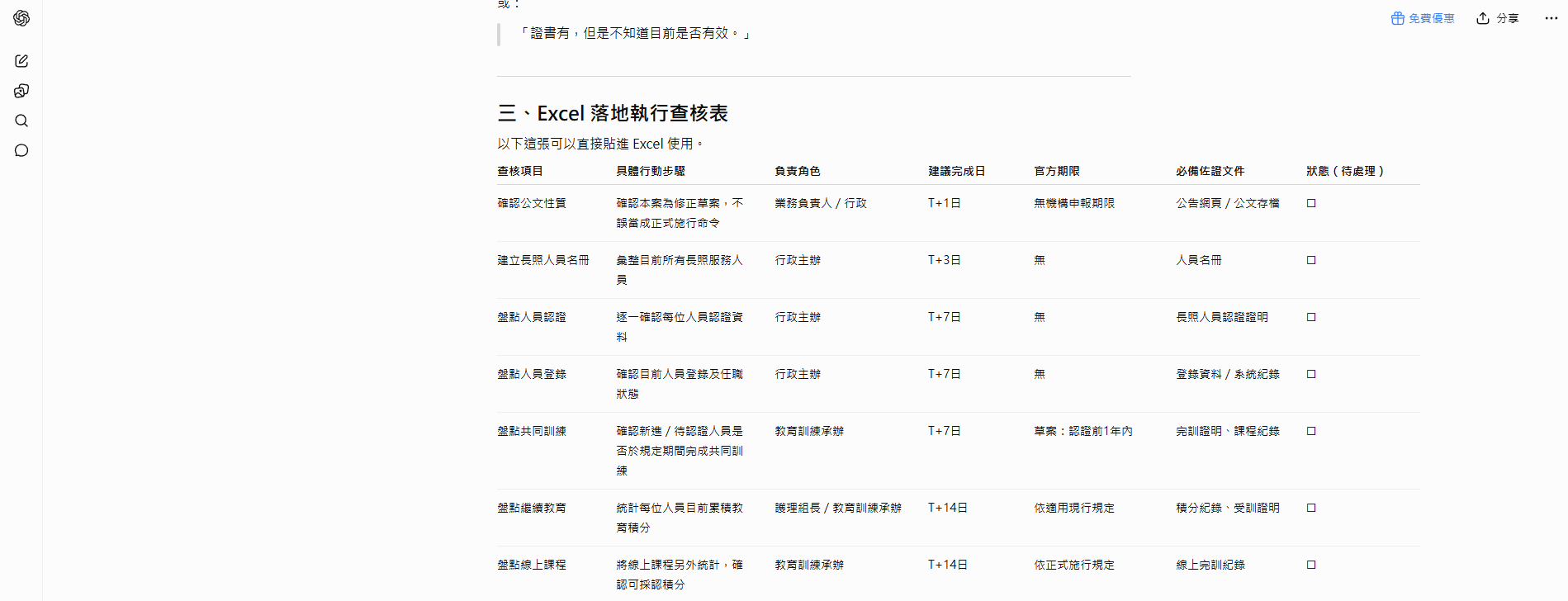
Task: Click the 依正式施行規定 cell
Action: point(1074,565)
